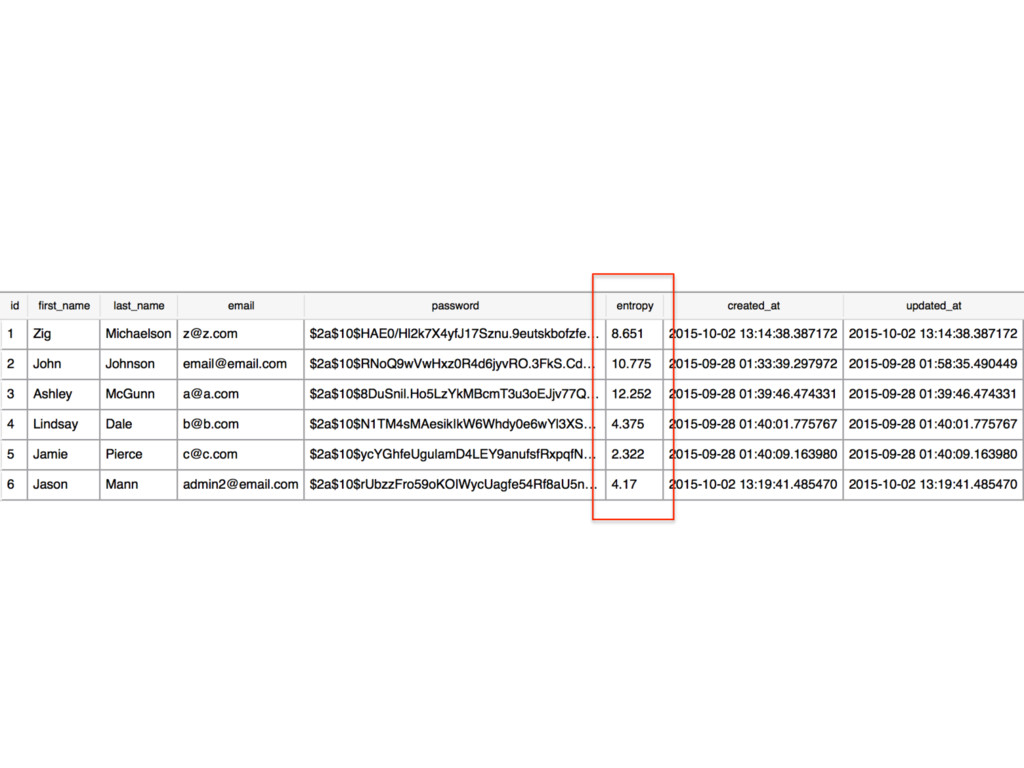Click the password column header
This screenshot has width=1024, height=768.
pyautogui.click(x=455, y=306)
